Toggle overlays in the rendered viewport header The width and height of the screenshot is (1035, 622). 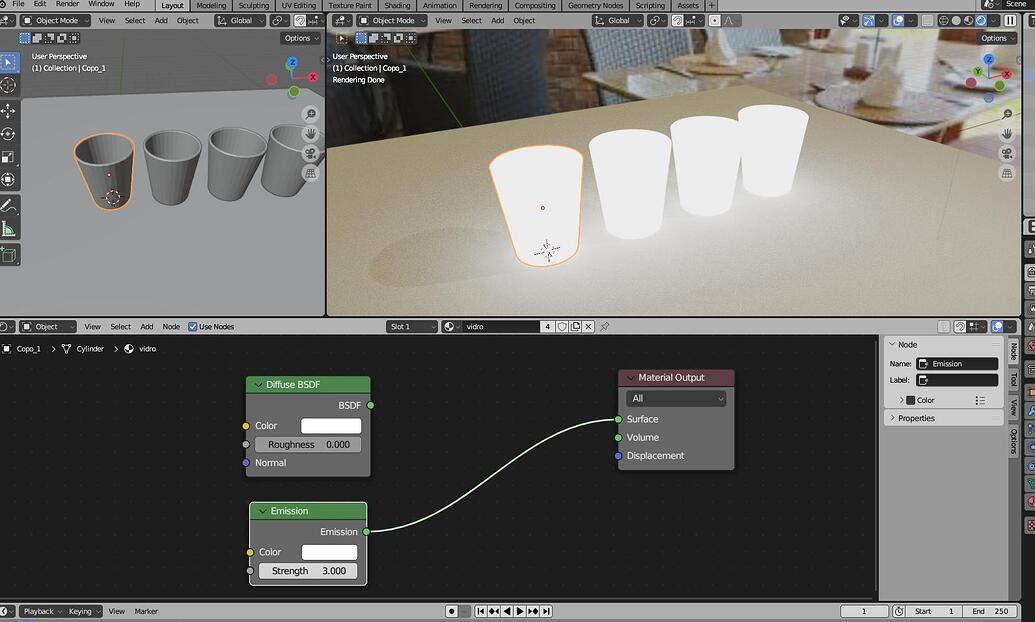898,20
